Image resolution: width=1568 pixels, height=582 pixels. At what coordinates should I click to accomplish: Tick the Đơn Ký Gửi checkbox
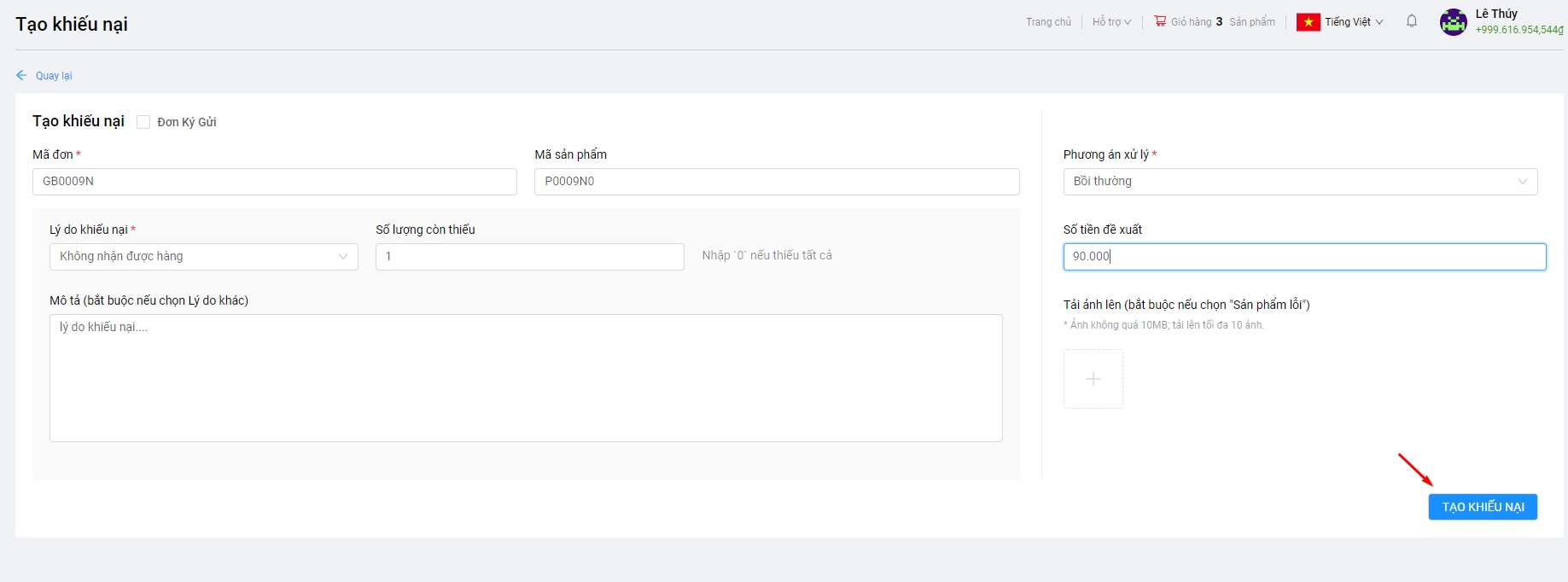tap(143, 122)
